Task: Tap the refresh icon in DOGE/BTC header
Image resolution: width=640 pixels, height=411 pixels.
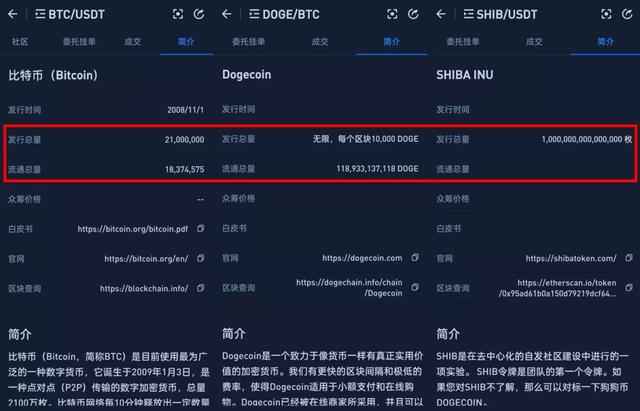Action: [413, 14]
